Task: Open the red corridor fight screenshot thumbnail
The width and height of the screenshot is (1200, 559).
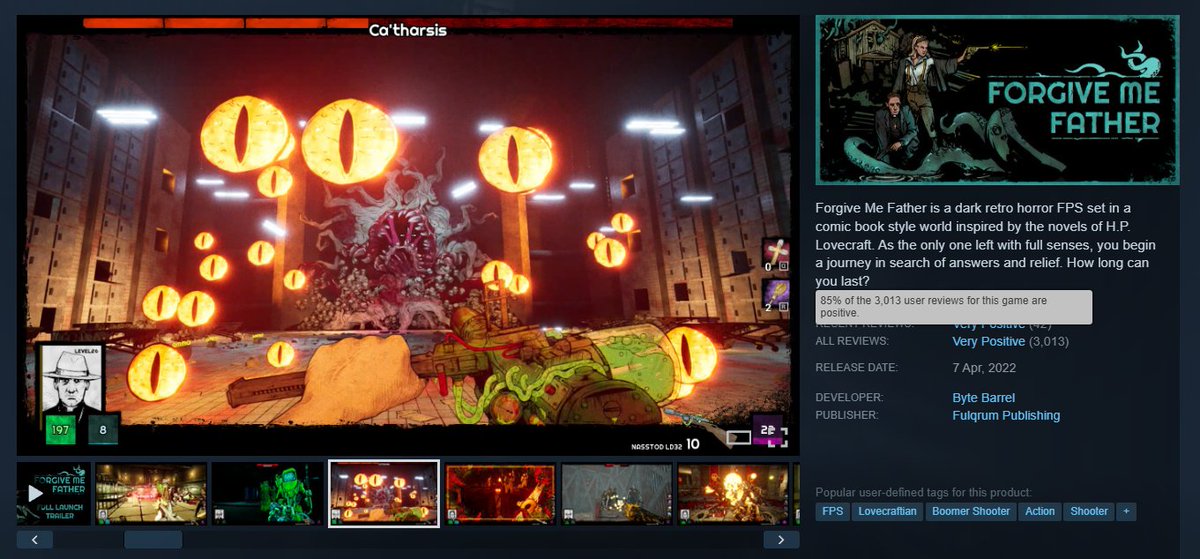Action: tap(151, 494)
